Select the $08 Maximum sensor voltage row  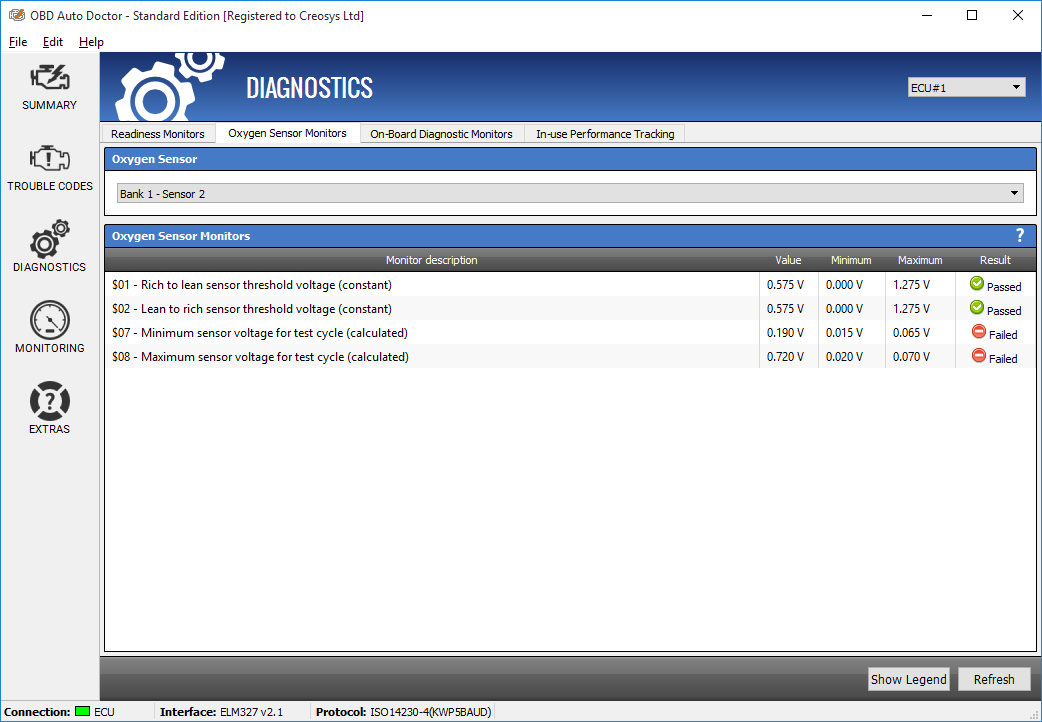(430, 357)
